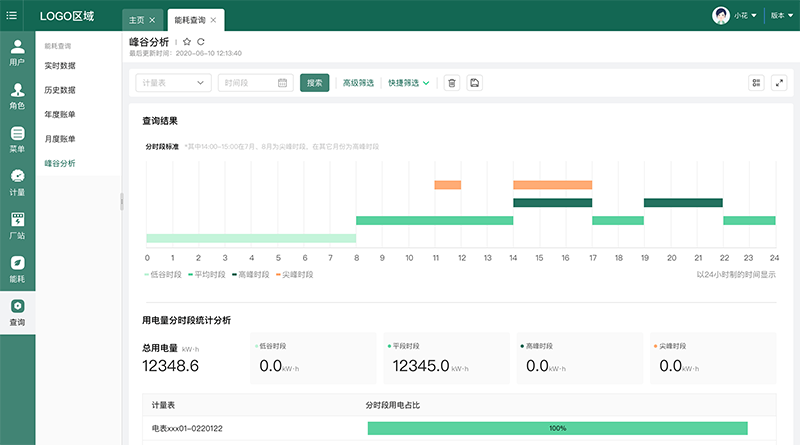Image resolution: width=800 pixels, height=445 pixels.
Task: Open the 角色 sidebar section
Action: [17, 96]
